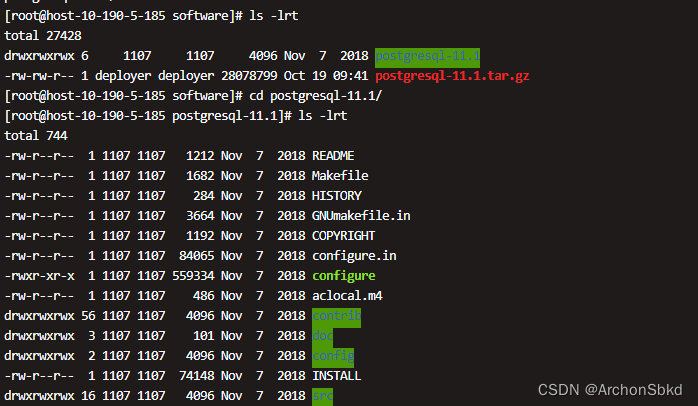Click the highlighted doc directory
Viewport: 698px width, 406px height.
[x=322, y=336]
